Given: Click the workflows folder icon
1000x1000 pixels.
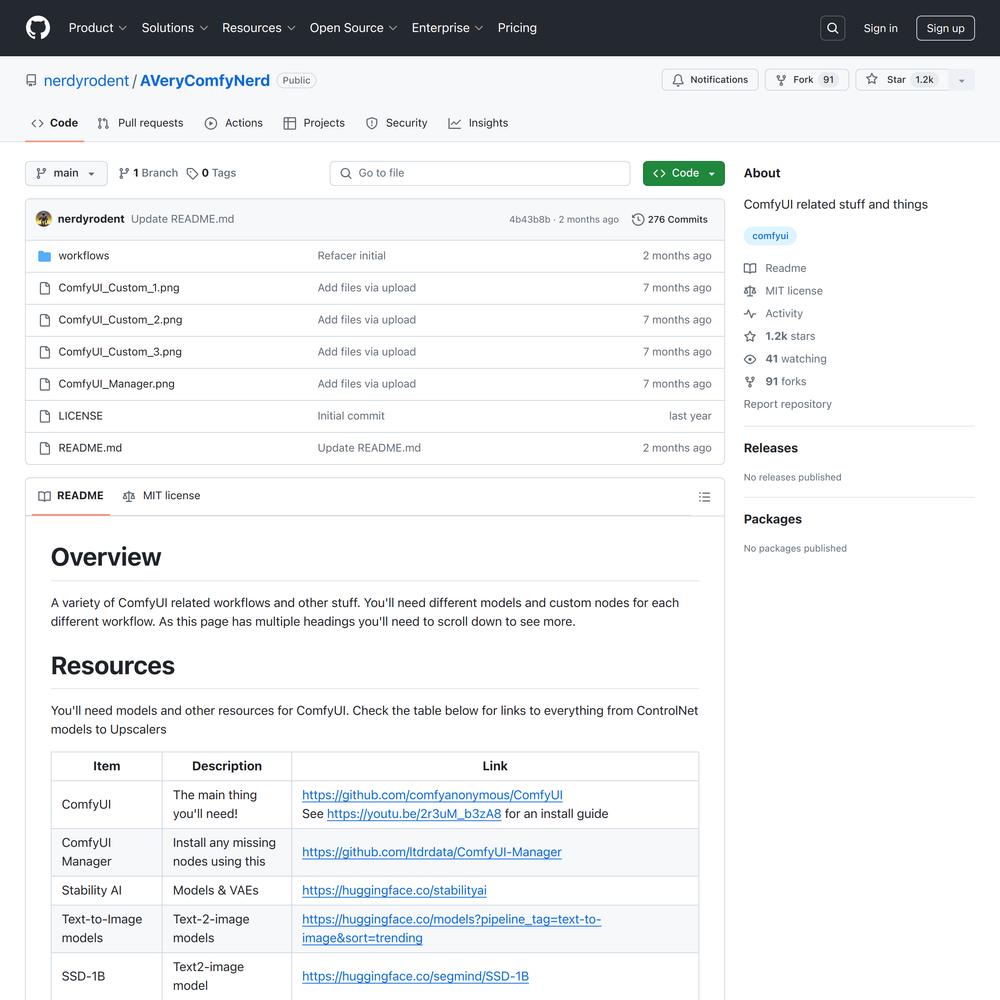Looking at the screenshot, I should (45, 256).
